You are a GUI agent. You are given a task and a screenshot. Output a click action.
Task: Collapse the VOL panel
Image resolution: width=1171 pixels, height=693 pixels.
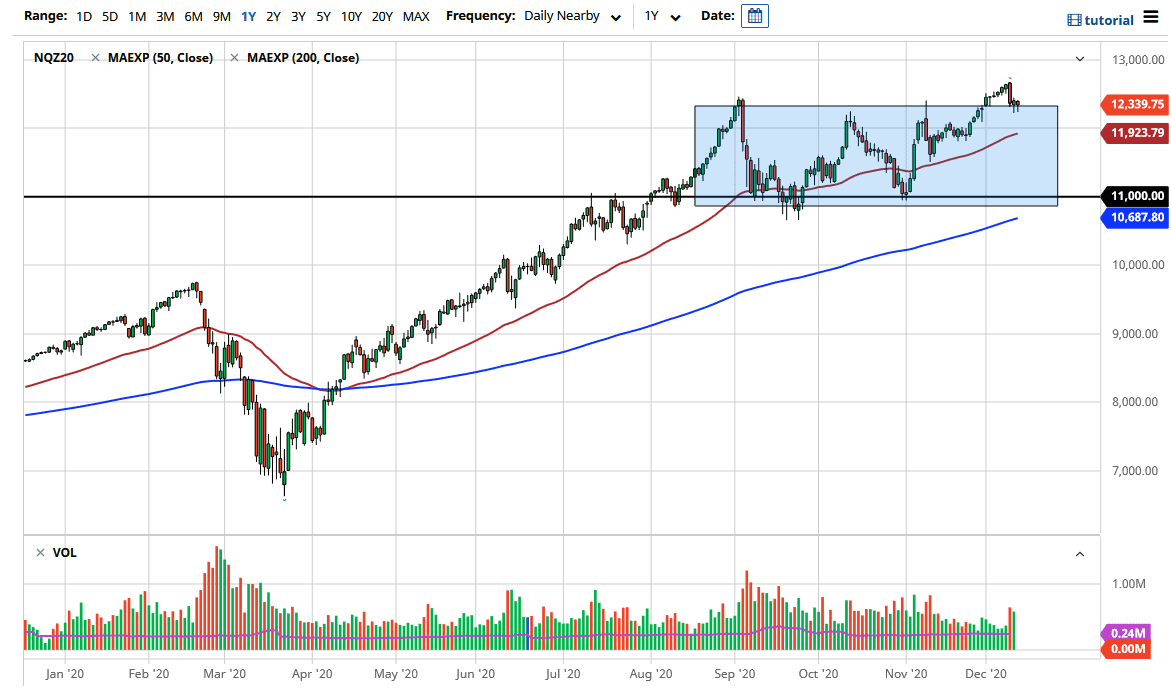(1080, 552)
